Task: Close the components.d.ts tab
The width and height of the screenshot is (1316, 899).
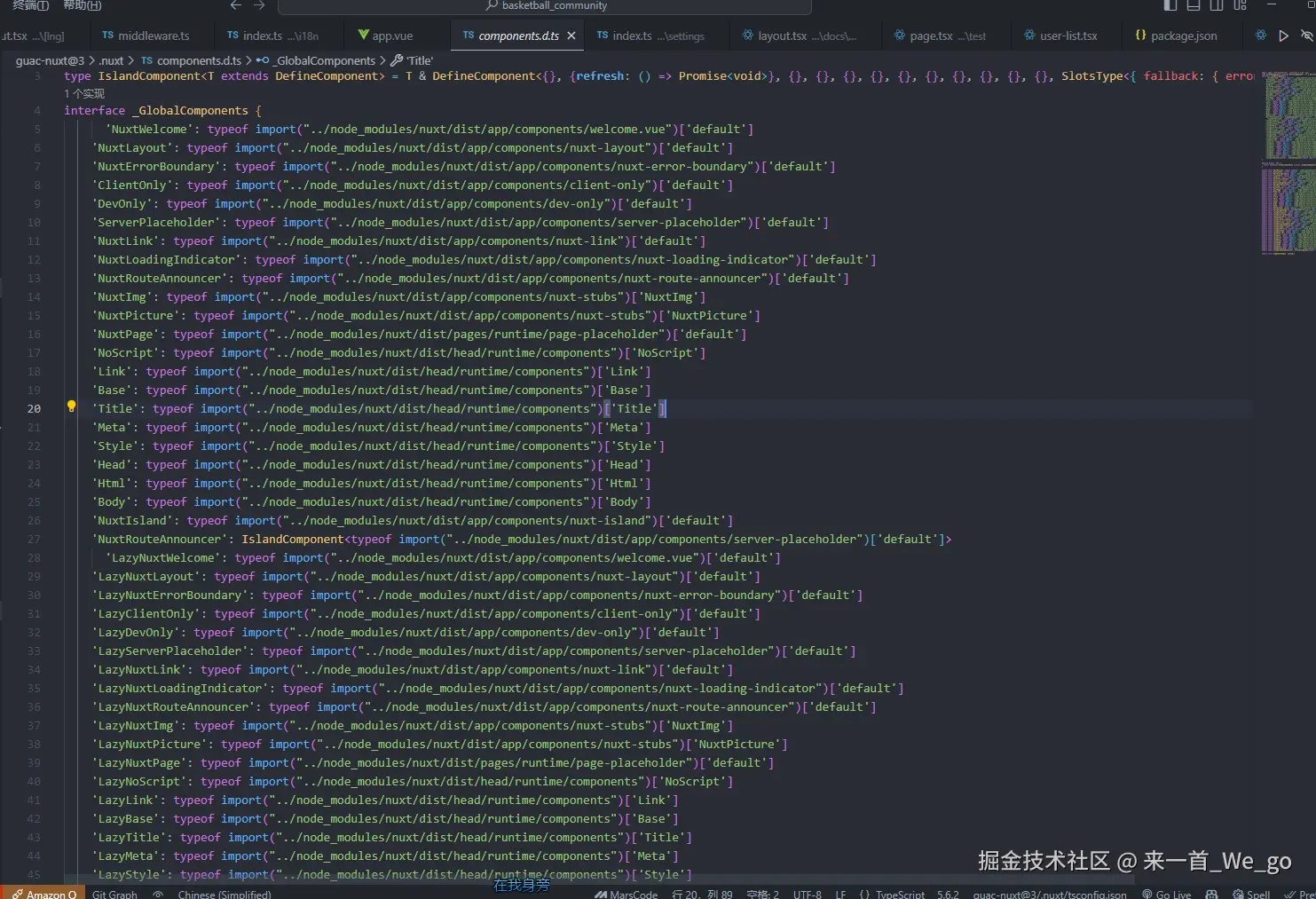Action: tap(571, 35)
